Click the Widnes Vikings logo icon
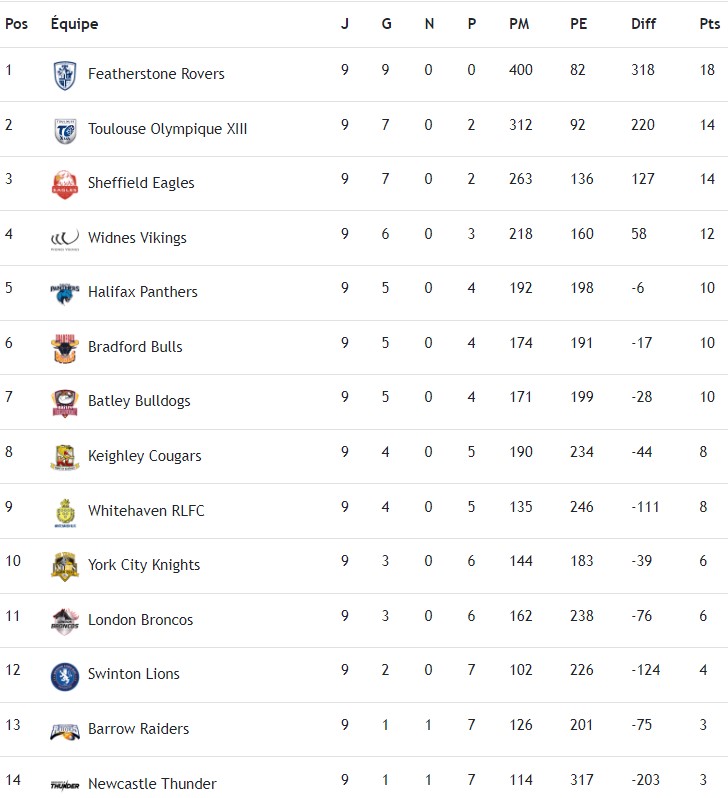 (65, 239)
